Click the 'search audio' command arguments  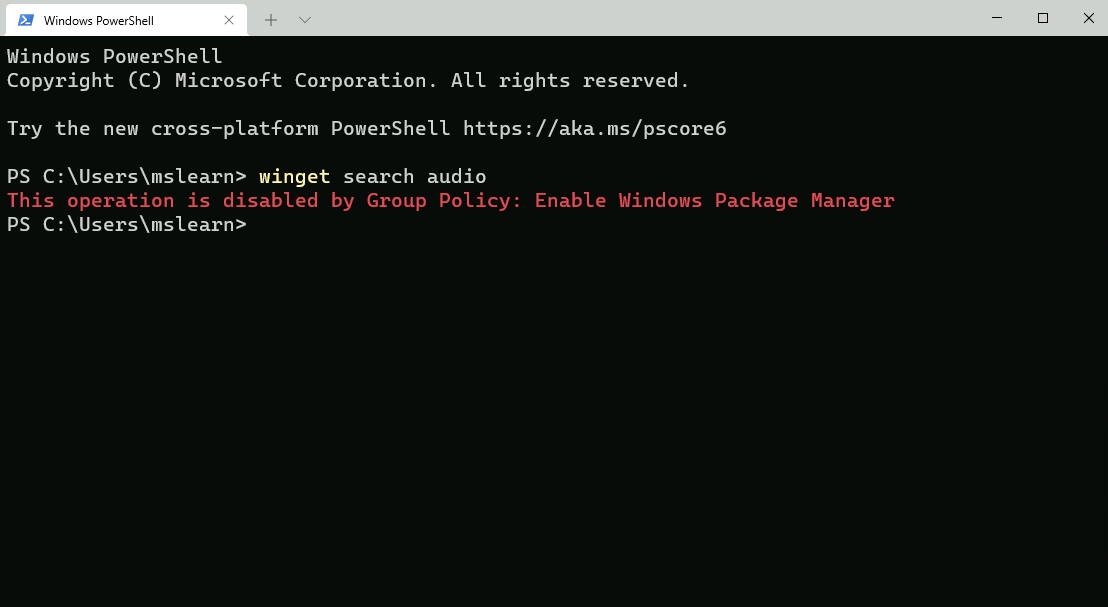[413, 176]
